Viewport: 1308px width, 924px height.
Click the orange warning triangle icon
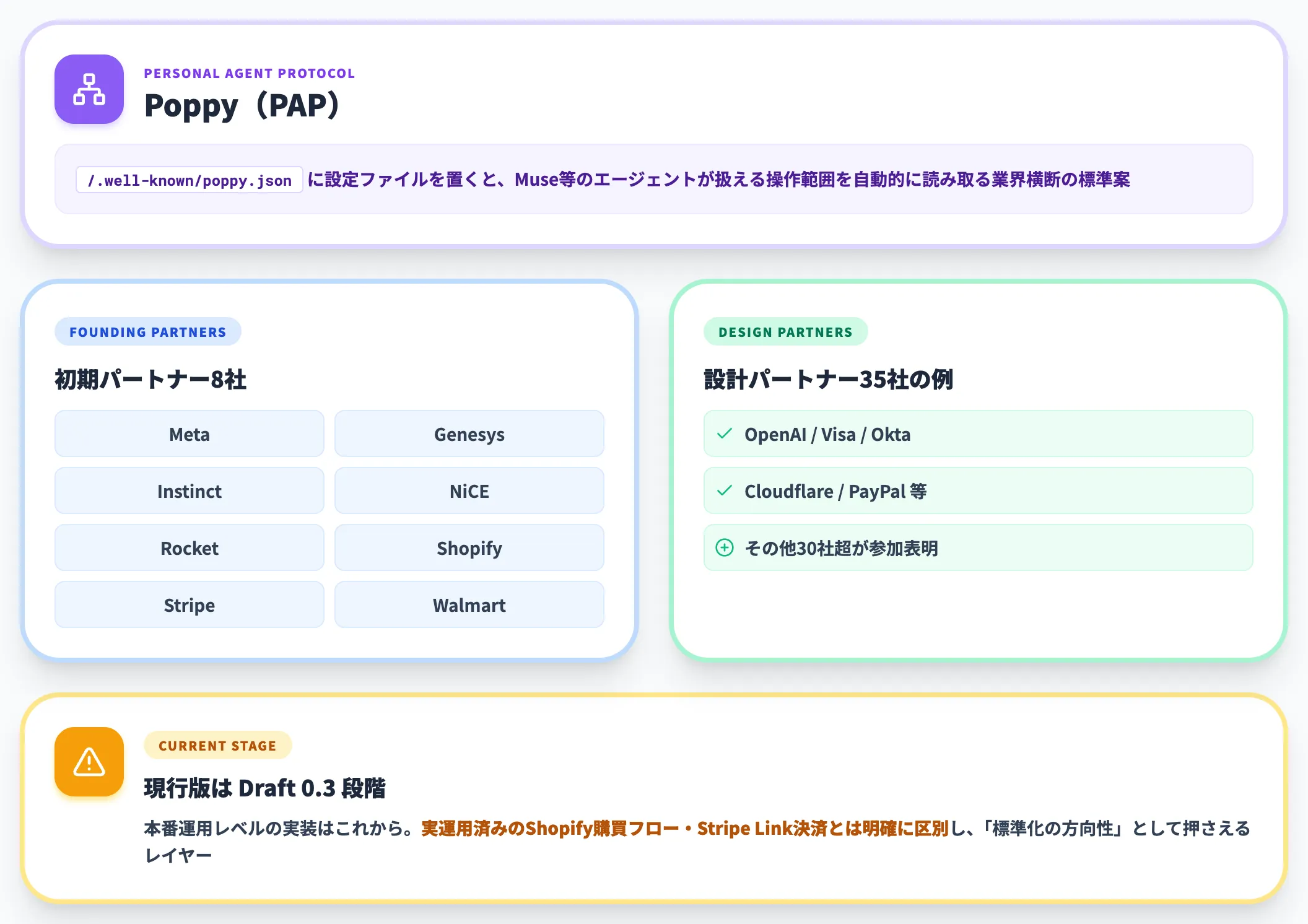tap(89, 762)
